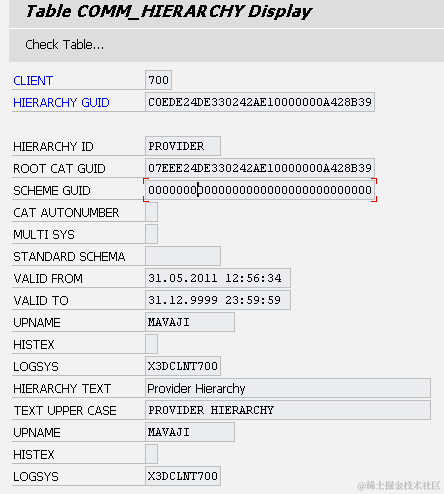This screenshot has height=494, width=444.
Task: Click the HIERARCHY ID label
Action: coord(53,147)
